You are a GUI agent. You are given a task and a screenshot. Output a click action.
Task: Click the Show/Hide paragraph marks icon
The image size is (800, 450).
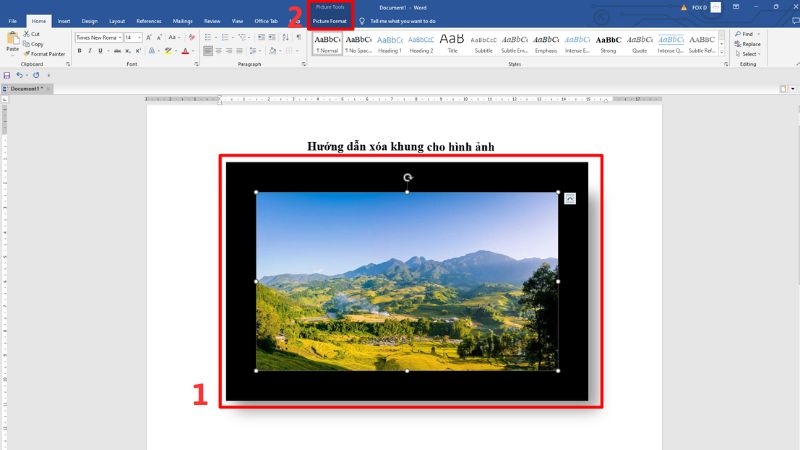coord(297,38)
